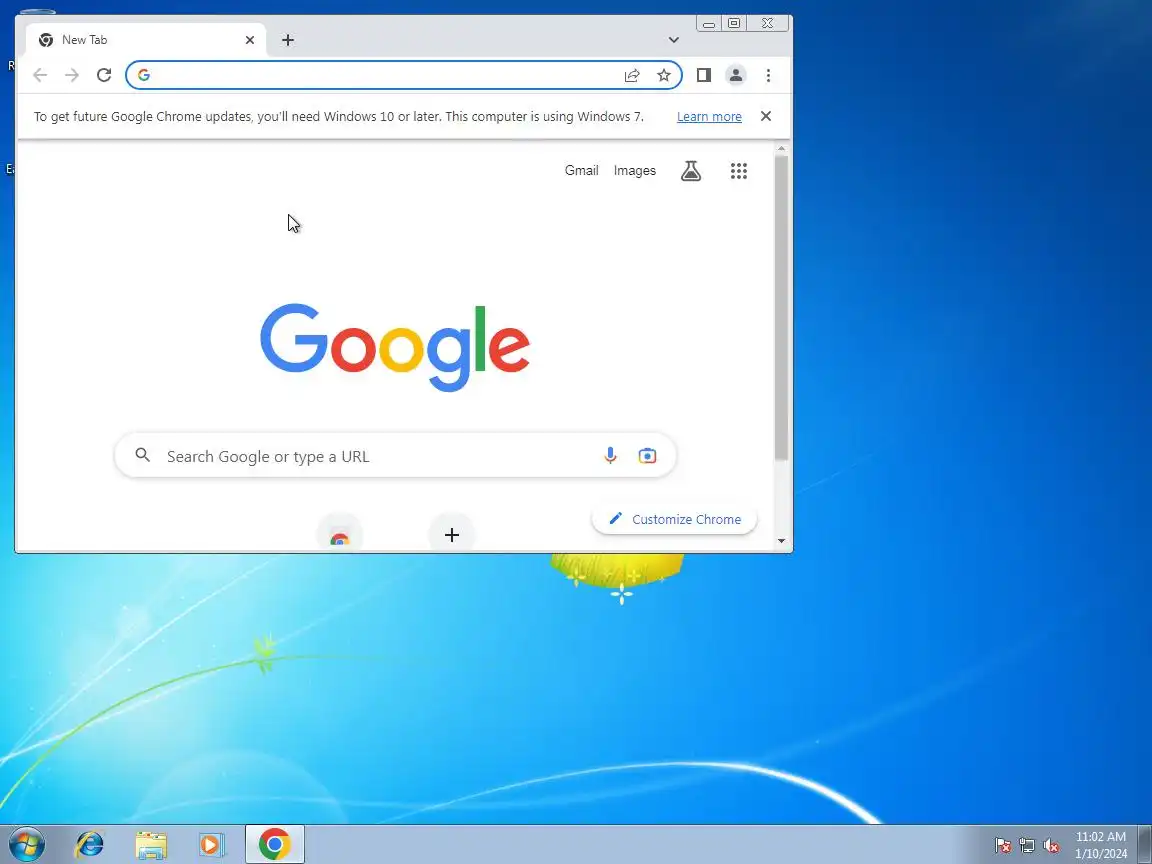Click the network status tray icon
This screenshot has width=1152, height=864.
coord(1027,846)
